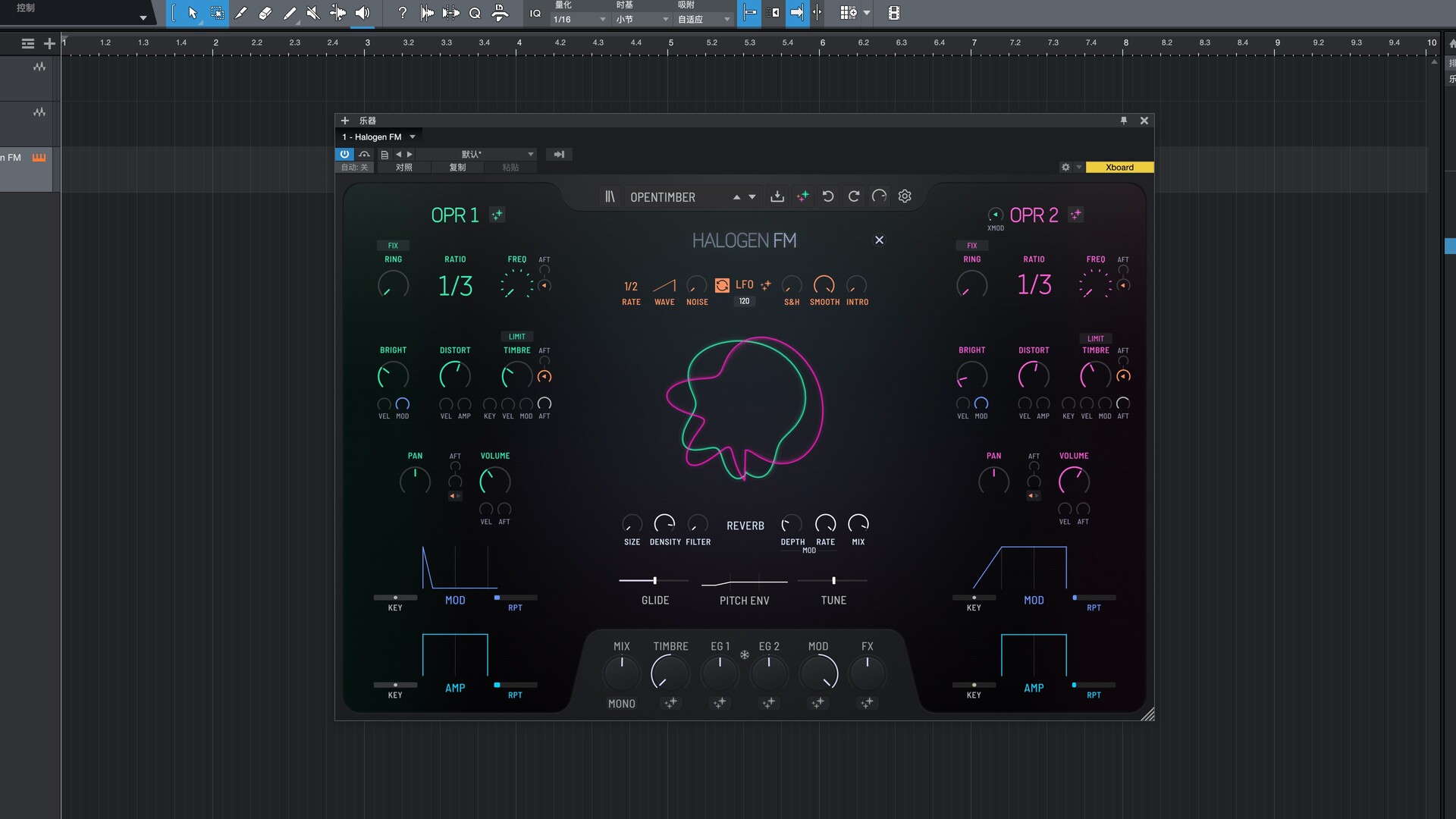Select previous preset with up arrow

(736, 197)
